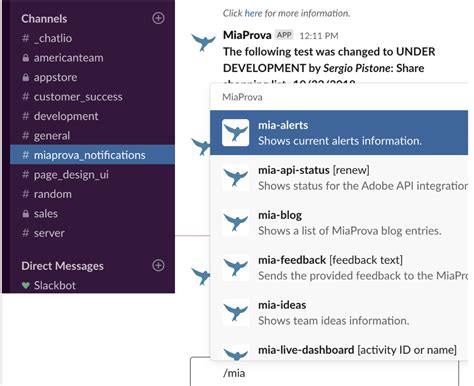Viewport: 474px width, 386px height.
Task: Click the mia-blog bird icon
Action: (236, 222)
